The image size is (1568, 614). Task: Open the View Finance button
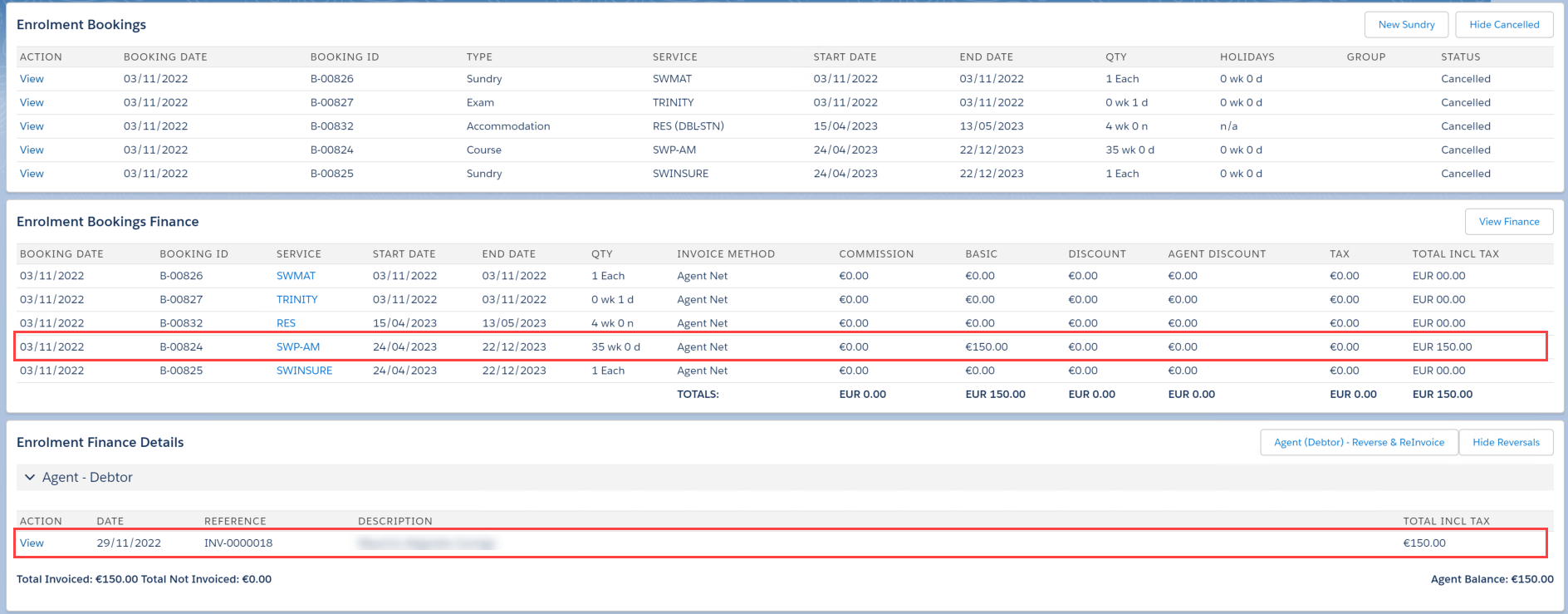1508,222
